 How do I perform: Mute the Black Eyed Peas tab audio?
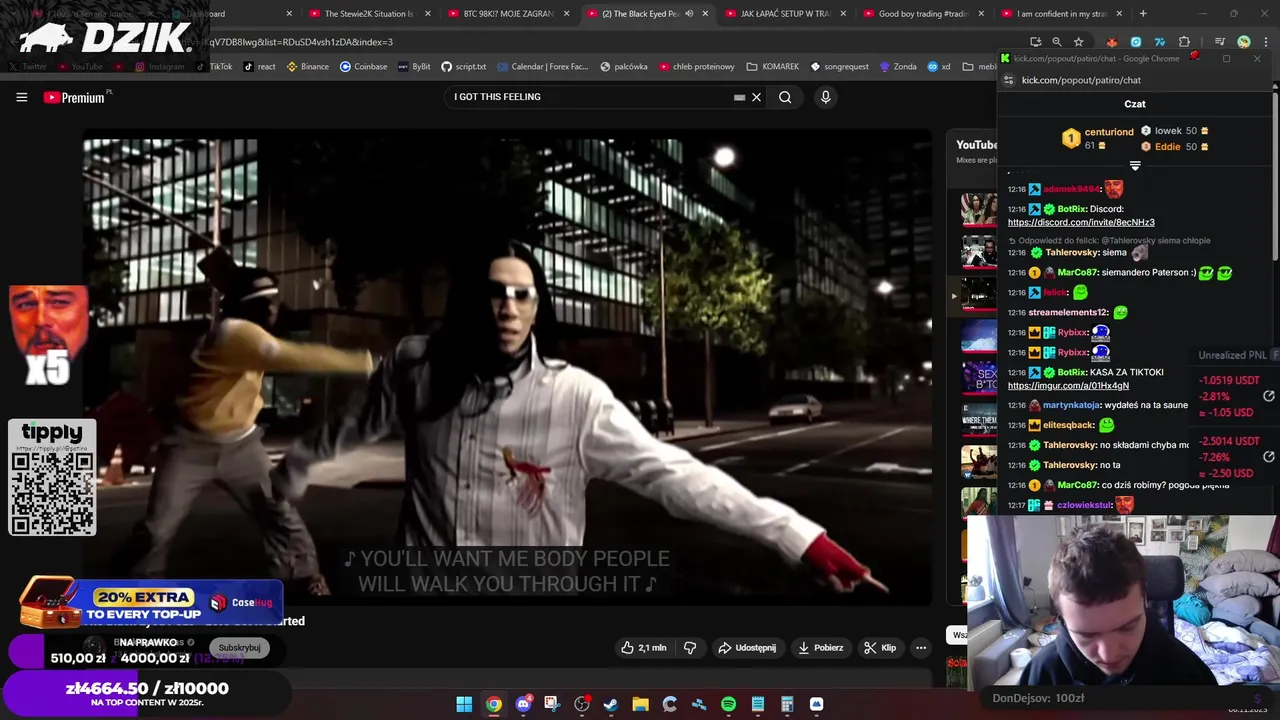(689, 14)
